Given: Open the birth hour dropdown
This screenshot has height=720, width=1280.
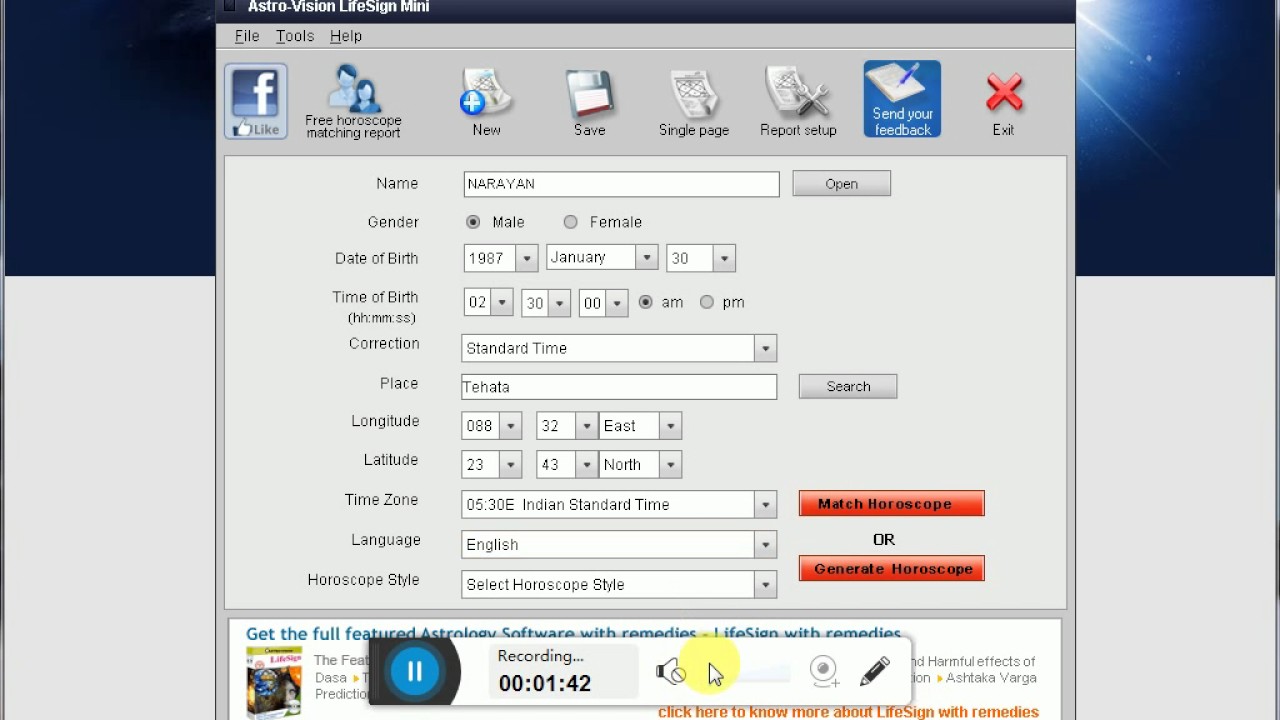Looking at the screenshot, I should point(502,303).
